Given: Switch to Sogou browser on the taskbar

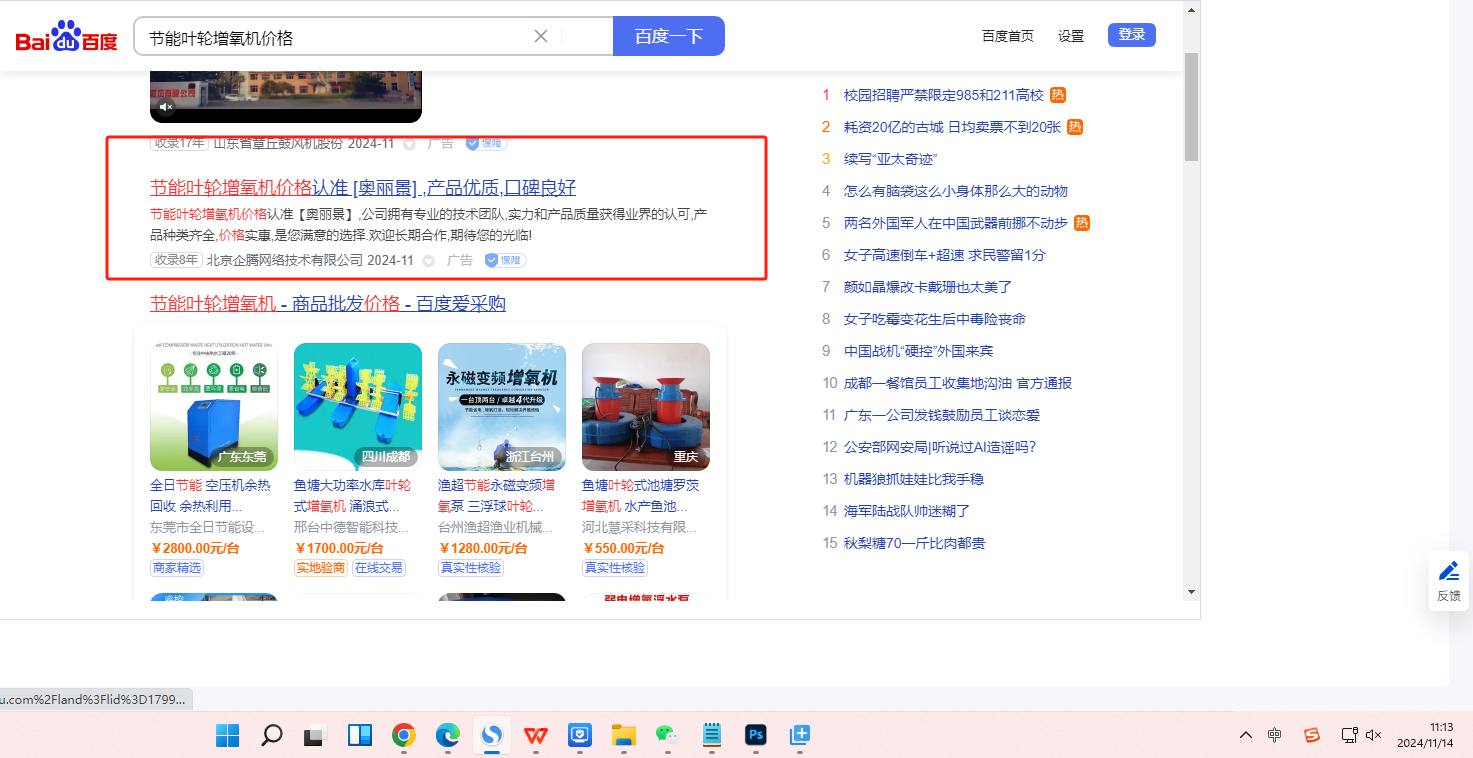Looking at the screenshot, I should (x=491, y=736).
